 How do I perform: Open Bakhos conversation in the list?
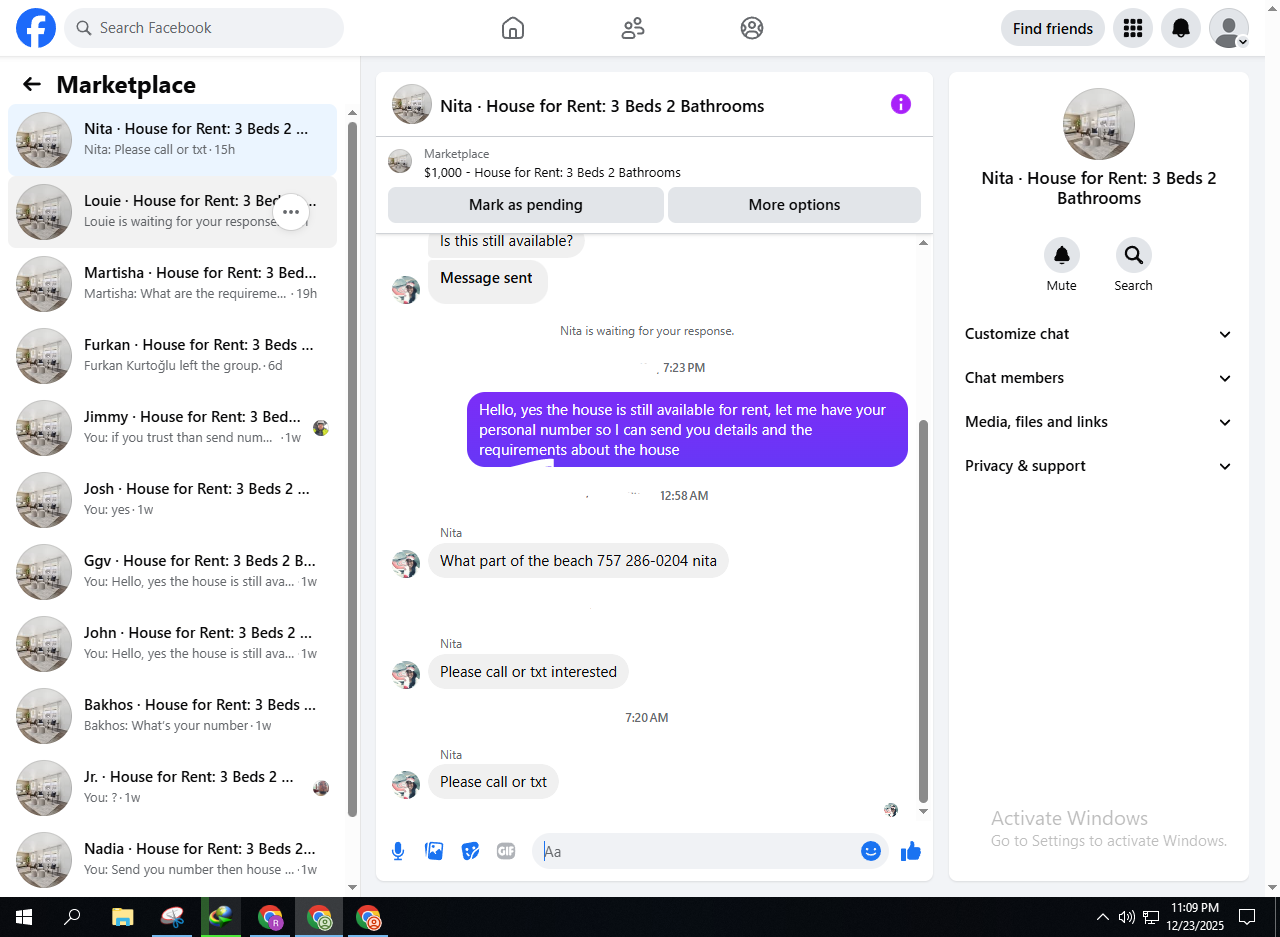point(172,716)
